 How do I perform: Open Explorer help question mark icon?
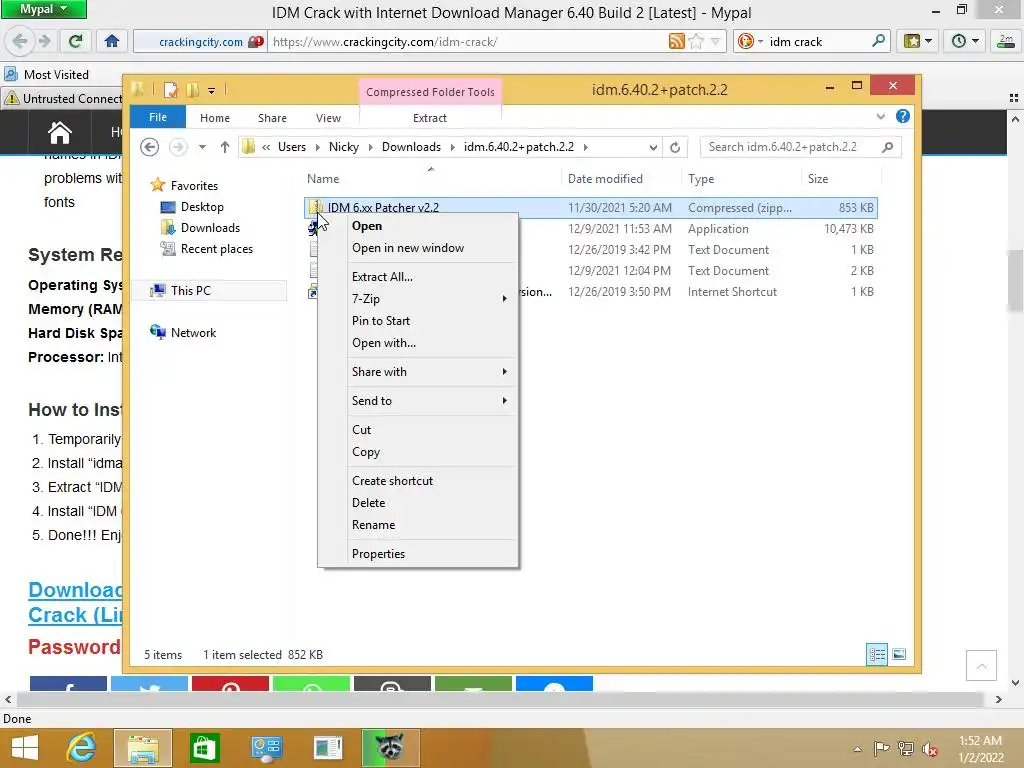tap(903, 116)
